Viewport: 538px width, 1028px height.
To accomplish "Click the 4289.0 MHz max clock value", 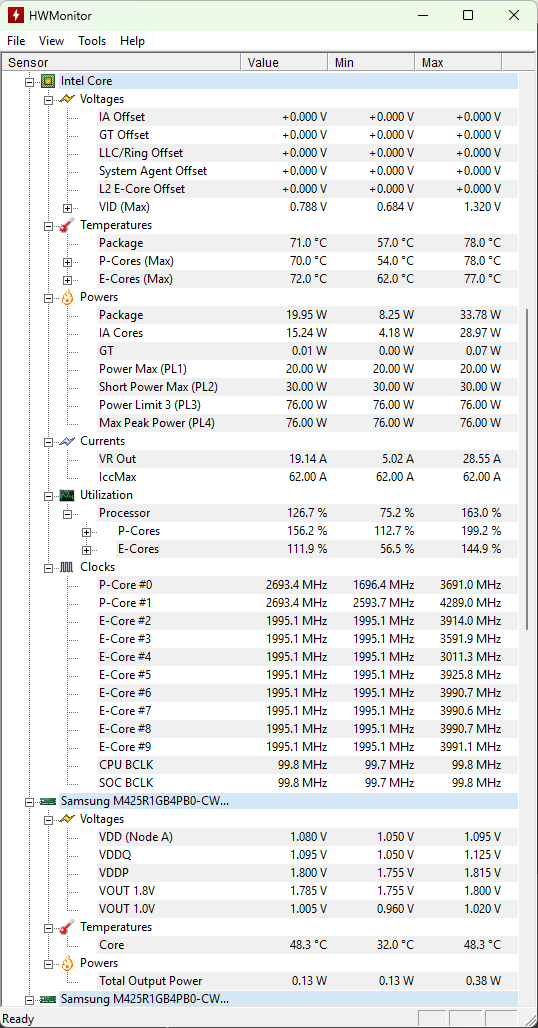I will coord(471,603).
